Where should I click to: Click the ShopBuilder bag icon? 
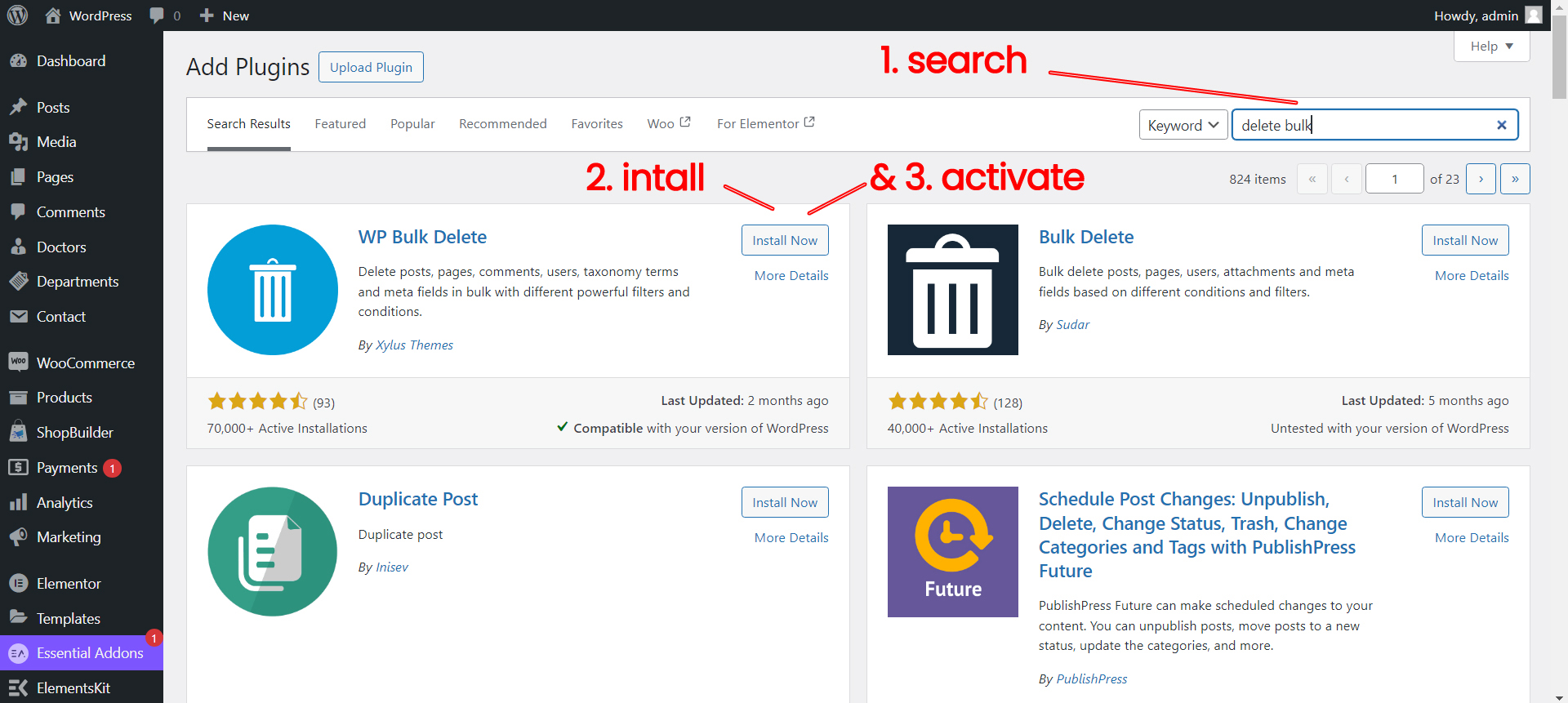tap(18, 433)
